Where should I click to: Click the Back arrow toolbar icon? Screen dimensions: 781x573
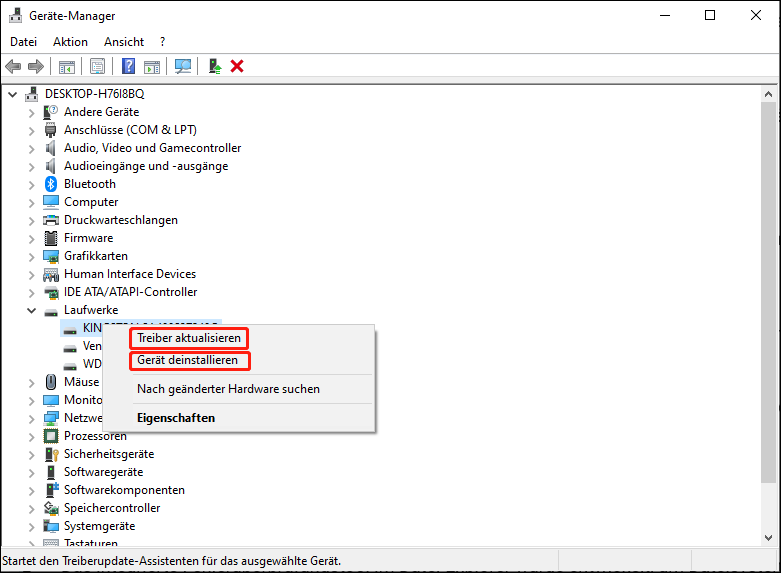point(13,66)
